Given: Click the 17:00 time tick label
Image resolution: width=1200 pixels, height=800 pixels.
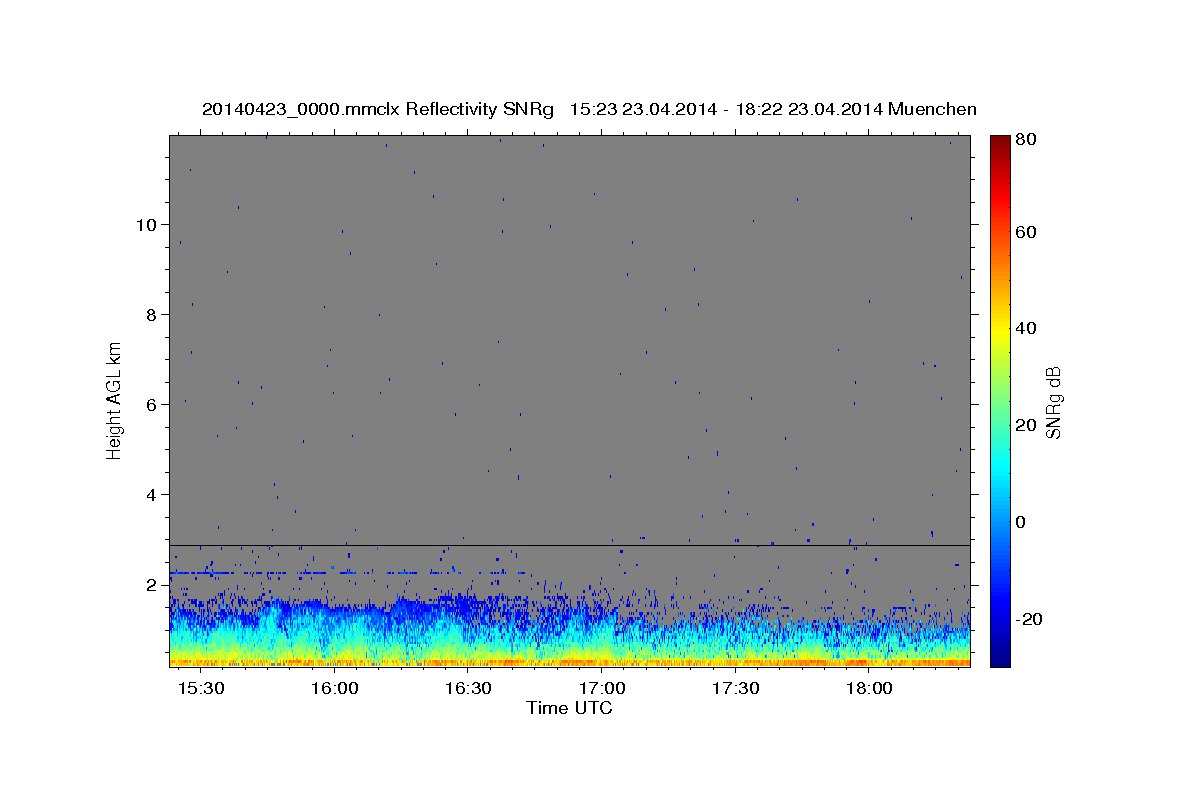Looking at the screenshot, I should click(602, 689).
